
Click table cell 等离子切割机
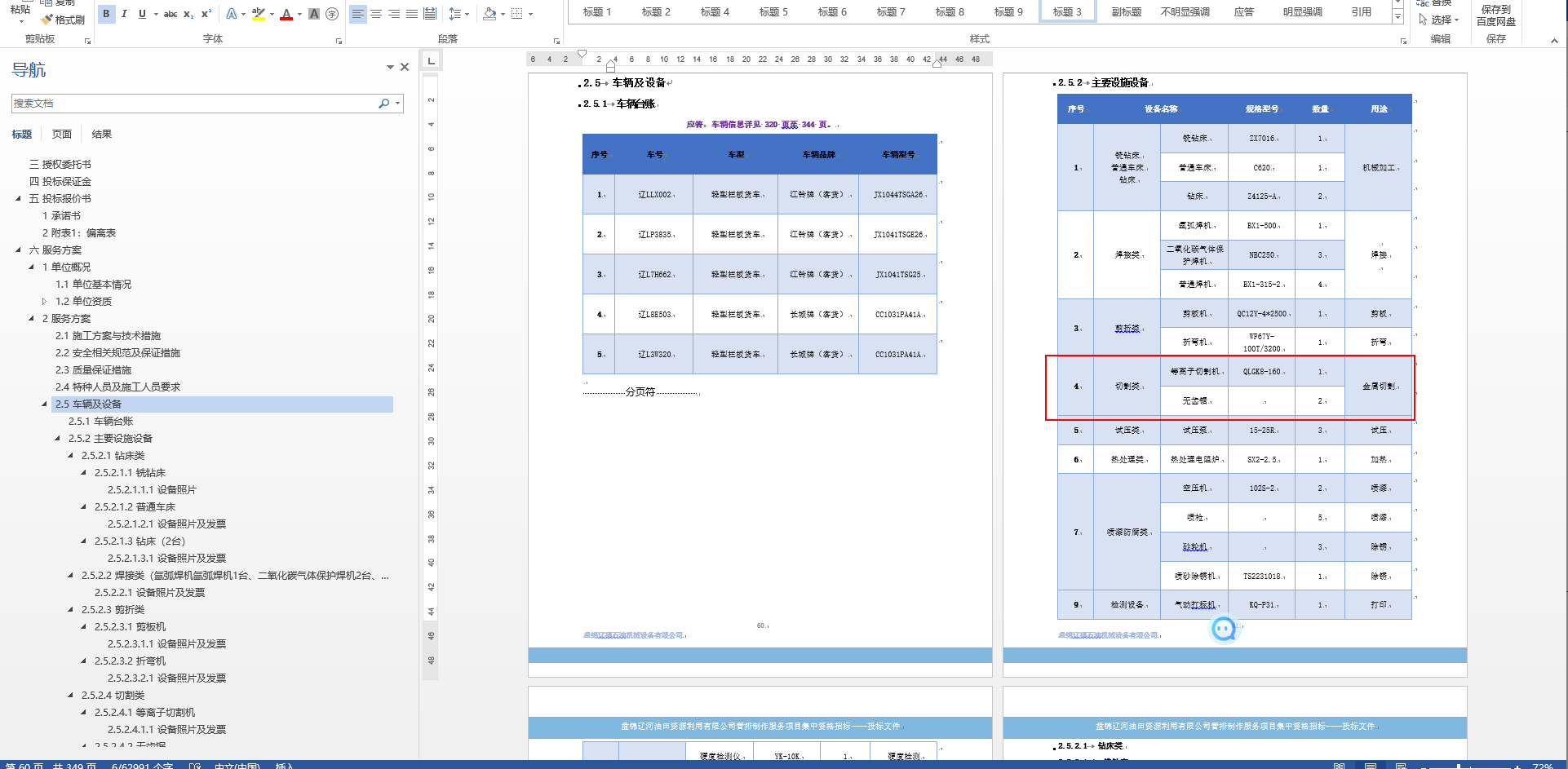point(1195,372)
